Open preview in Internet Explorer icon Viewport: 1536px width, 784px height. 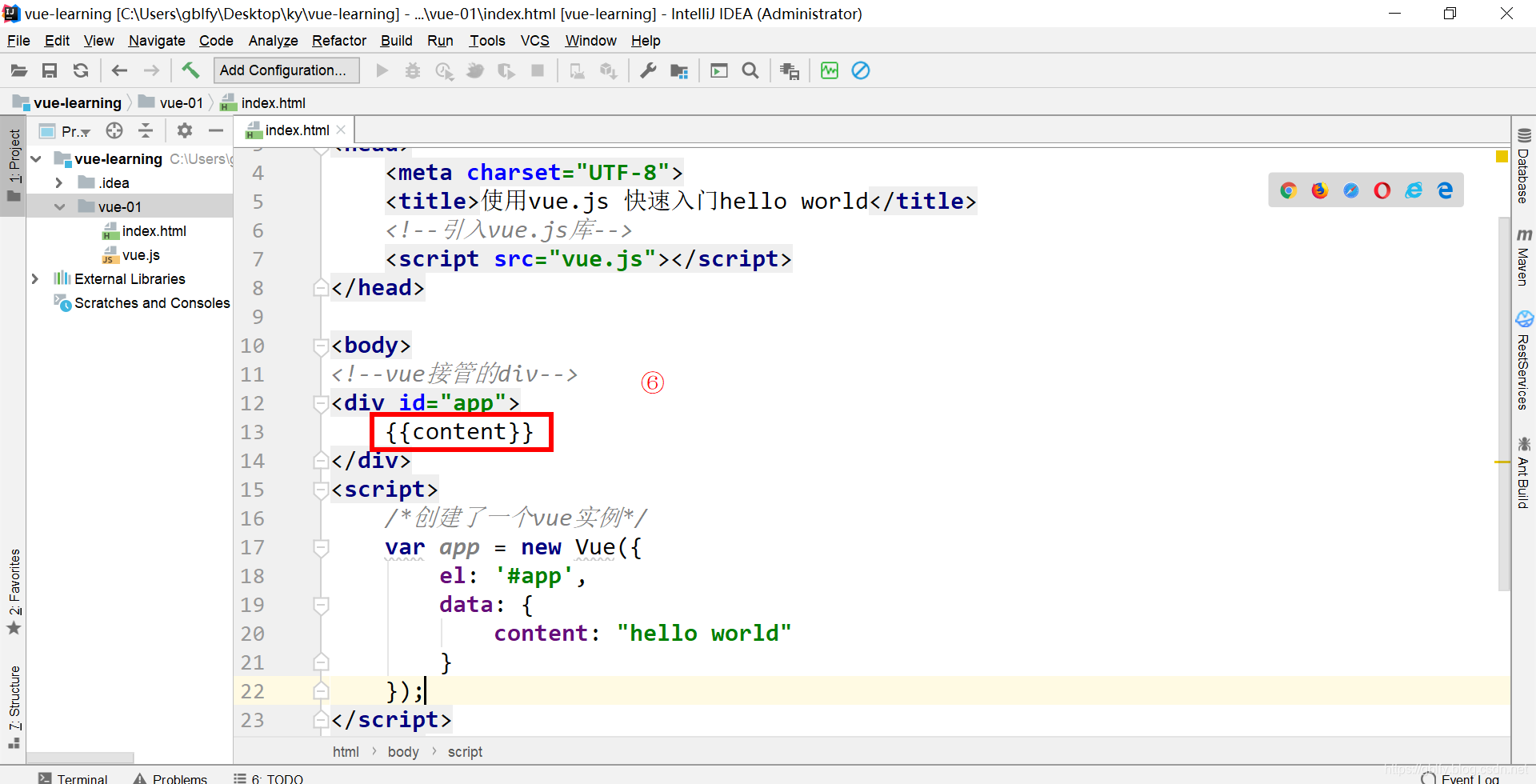point(1414,190)
